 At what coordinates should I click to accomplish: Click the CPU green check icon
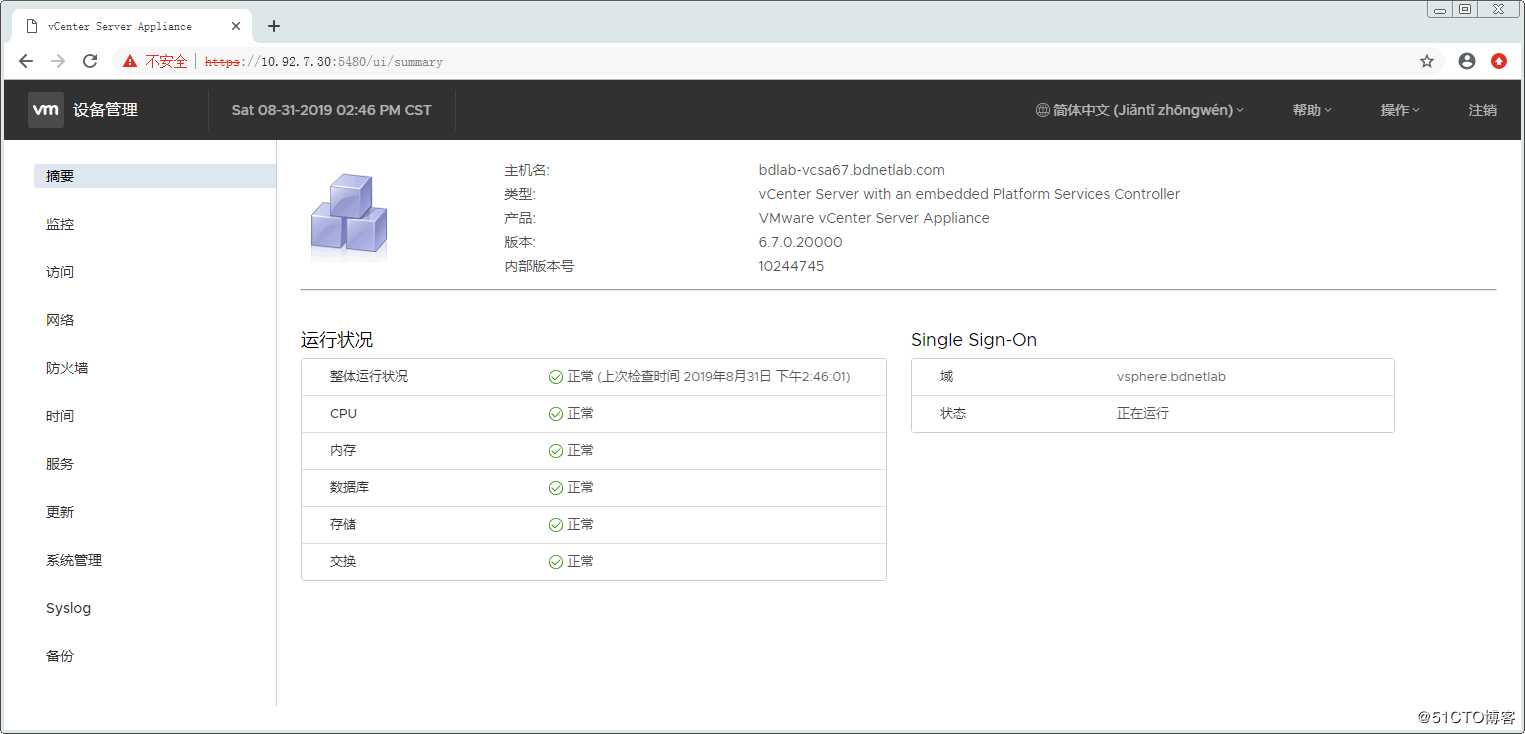click(556, 414)
